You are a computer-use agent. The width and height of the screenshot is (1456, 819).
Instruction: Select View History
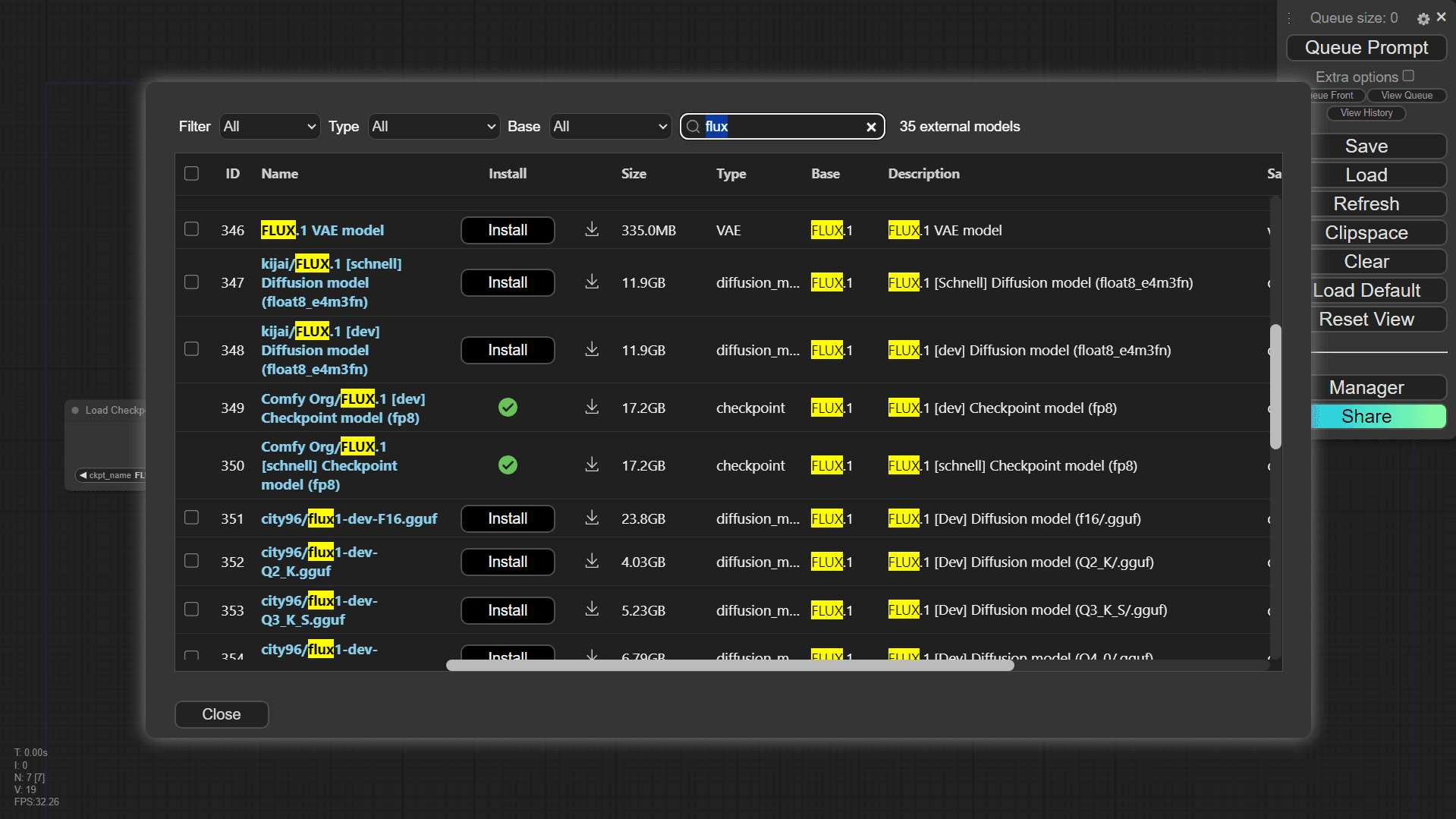coord(1366,112)
